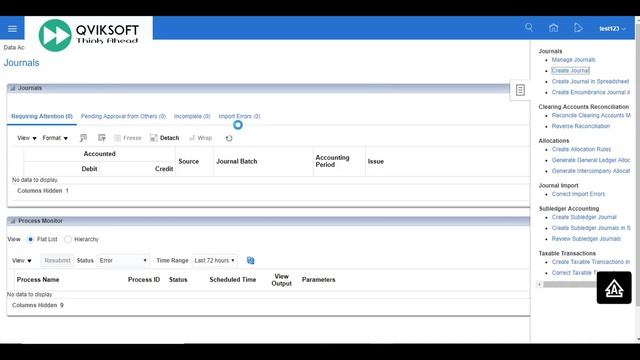Open the Journals table View menu

pos(27,138)
